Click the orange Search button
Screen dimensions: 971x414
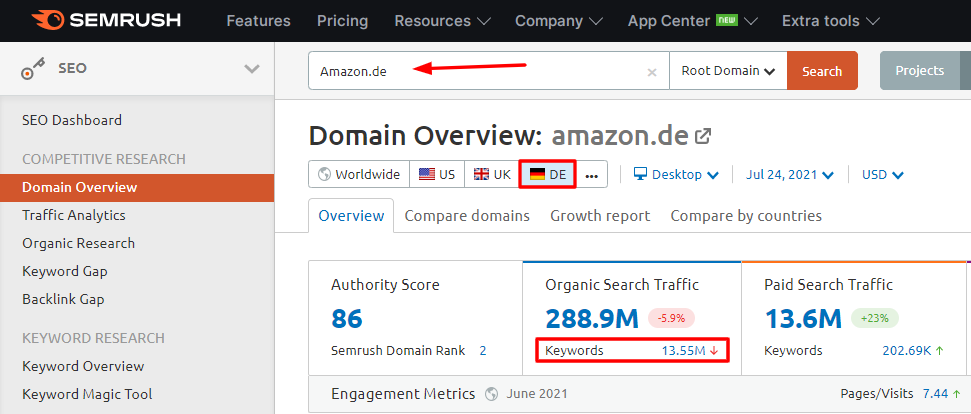pyautogui.click(x=822, y=71)
